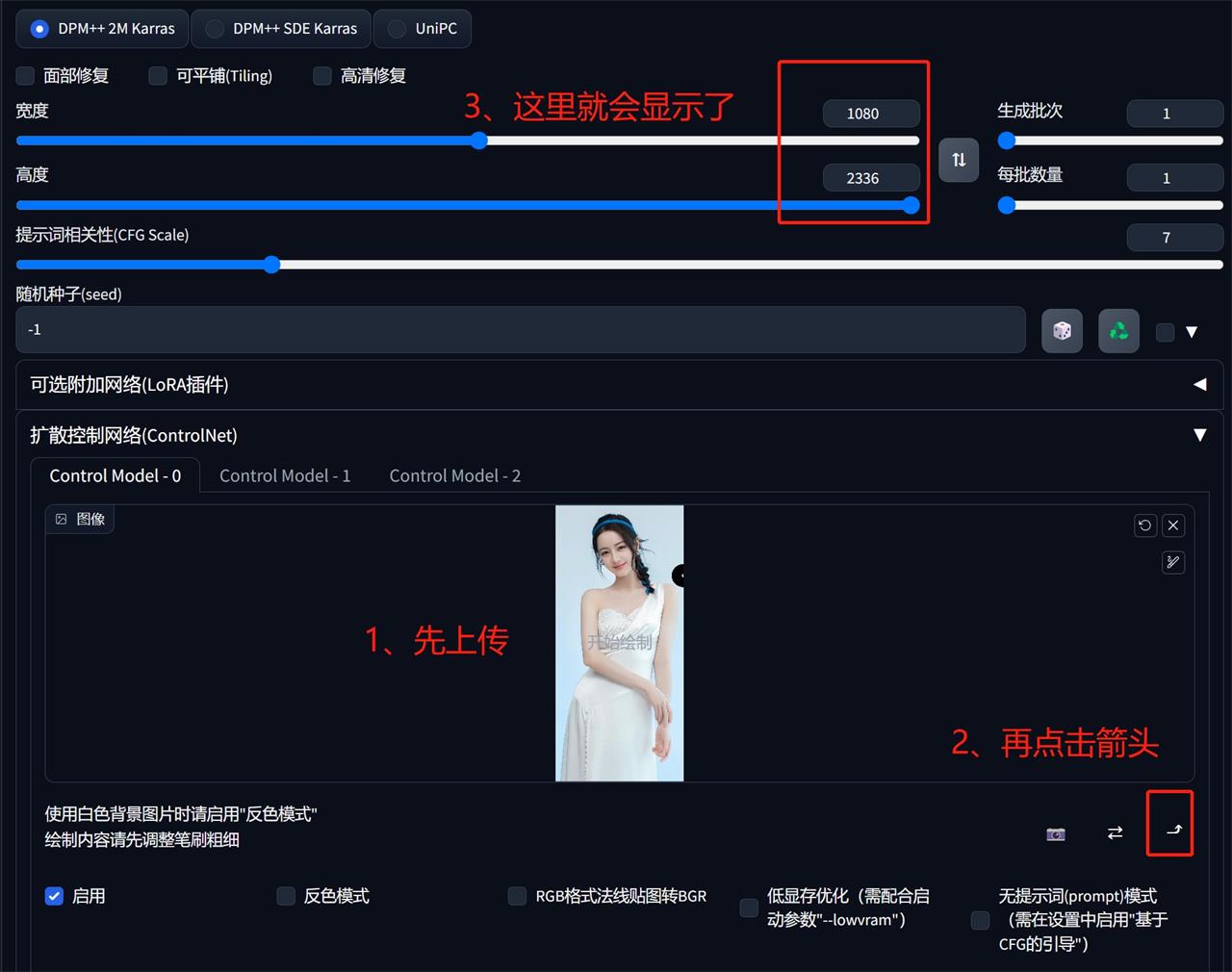Click the 图像 image label icon
The image size is (1232, 972).
[62, 519]
